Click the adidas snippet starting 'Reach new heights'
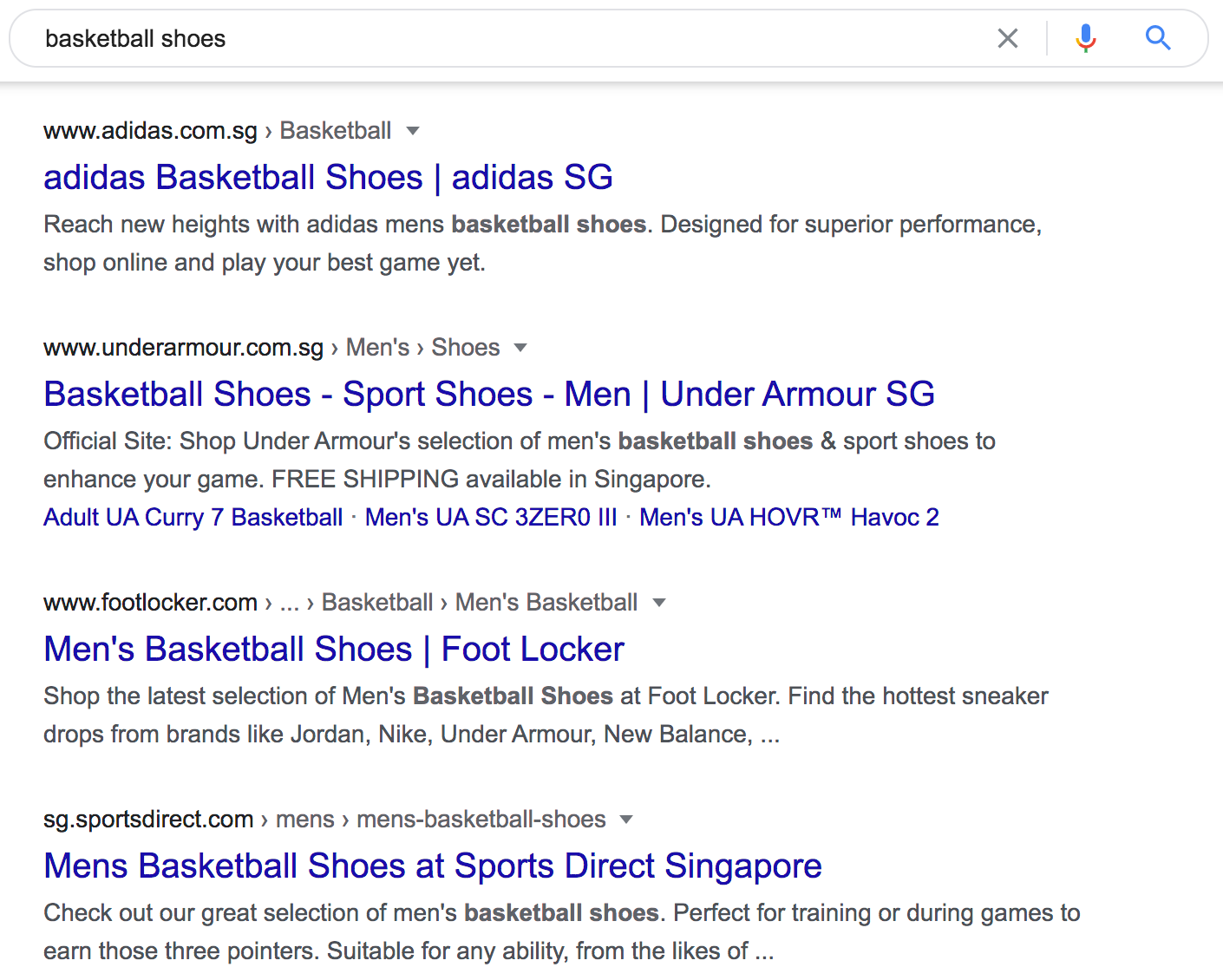 [542, 243]
